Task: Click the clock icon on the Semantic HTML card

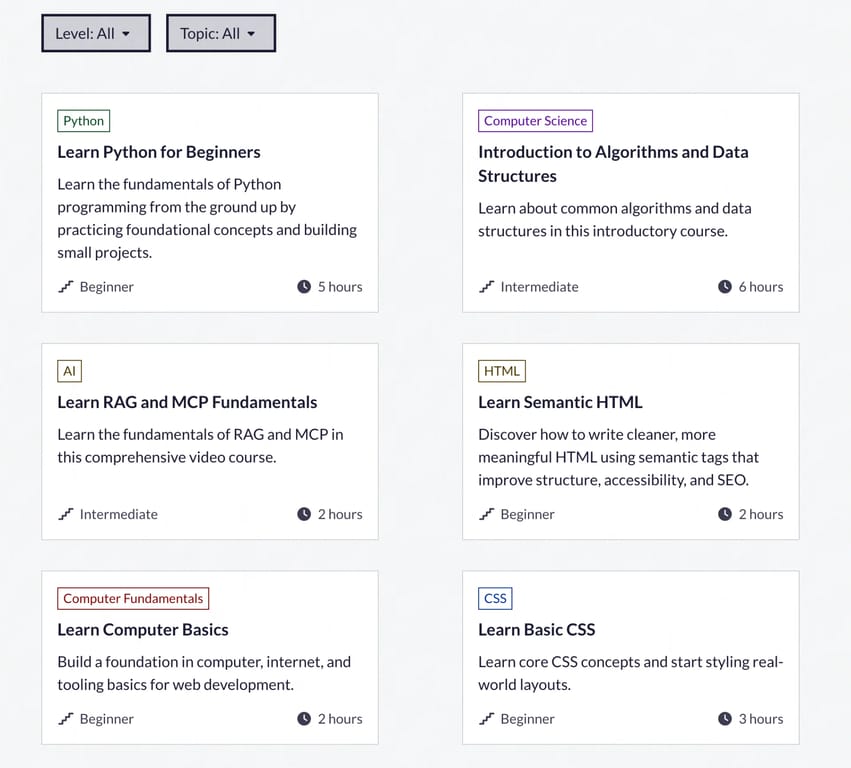Action: [725, 513]
